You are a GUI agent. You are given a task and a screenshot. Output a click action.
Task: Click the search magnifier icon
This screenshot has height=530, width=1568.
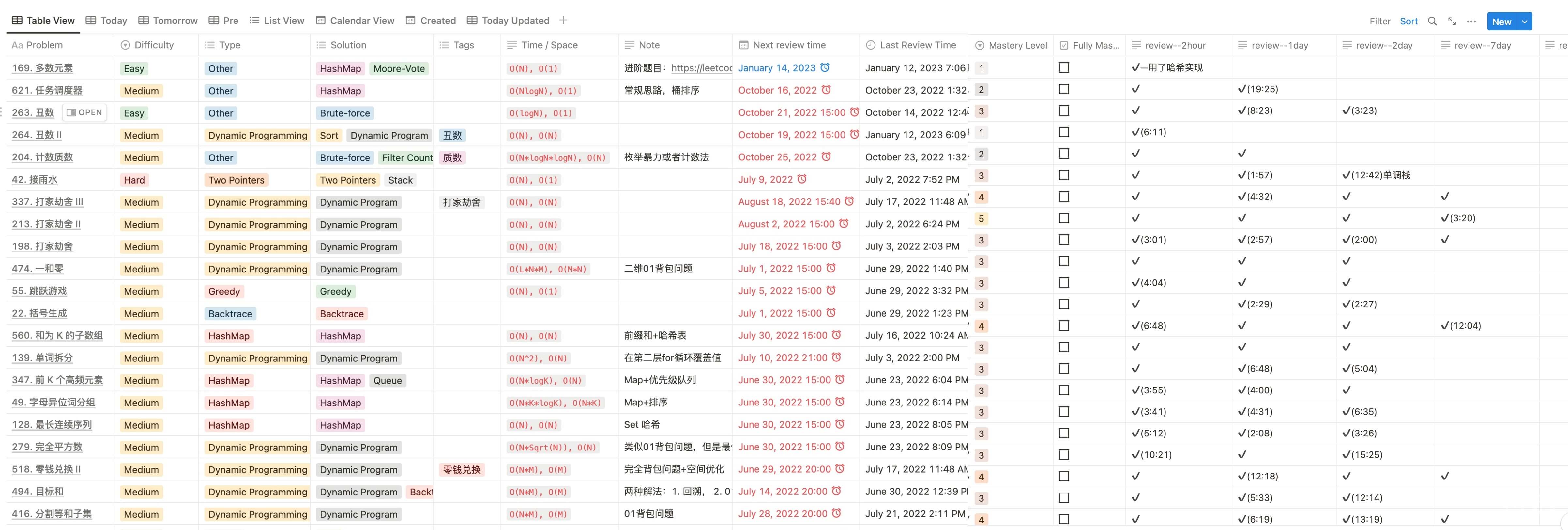1432,21
